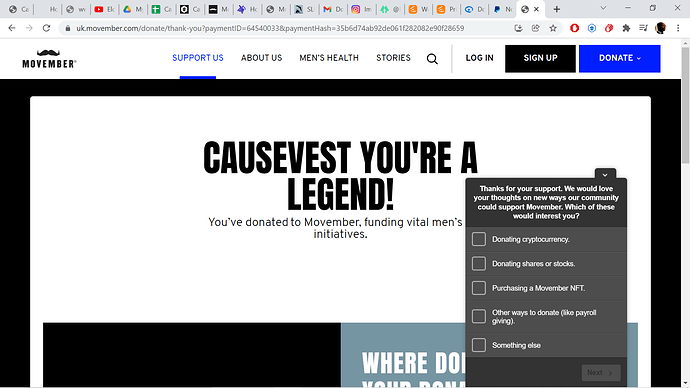This screenshot has width=690, height=388.
Task: Switch to the YouTube tab
Action: pos(104,9)
